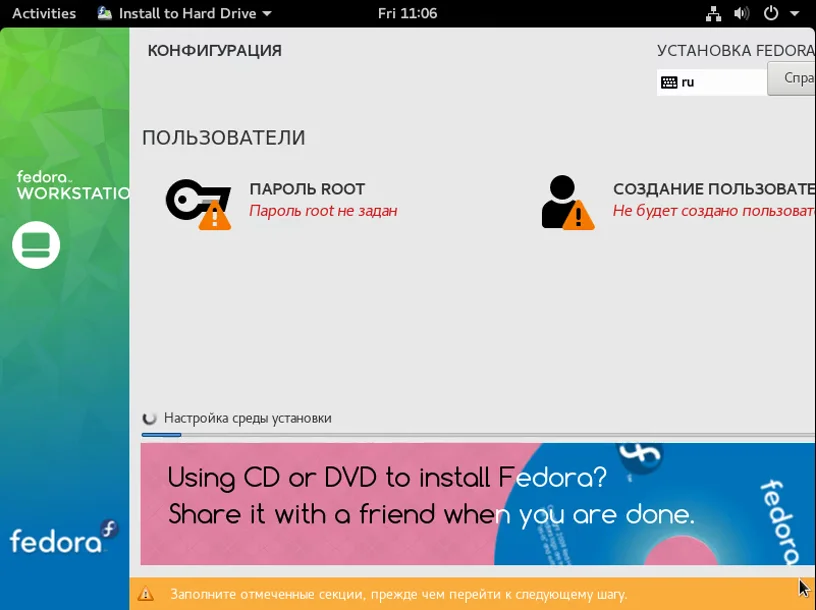Click the keyboard layout icon next to ru
The image size is (816, 610).
click(x=669, y=82)
